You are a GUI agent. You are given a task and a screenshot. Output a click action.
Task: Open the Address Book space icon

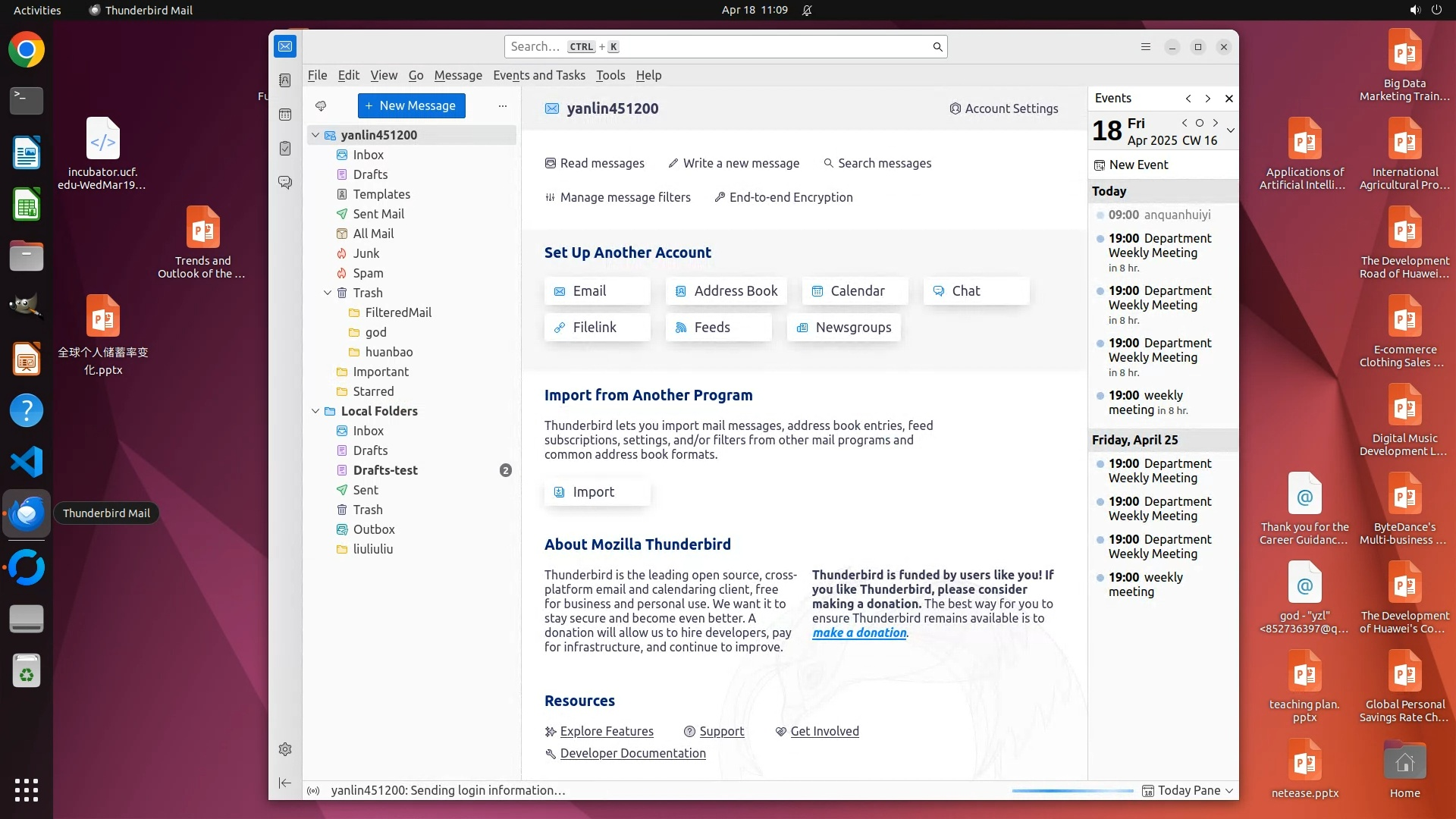click(285, 80)
